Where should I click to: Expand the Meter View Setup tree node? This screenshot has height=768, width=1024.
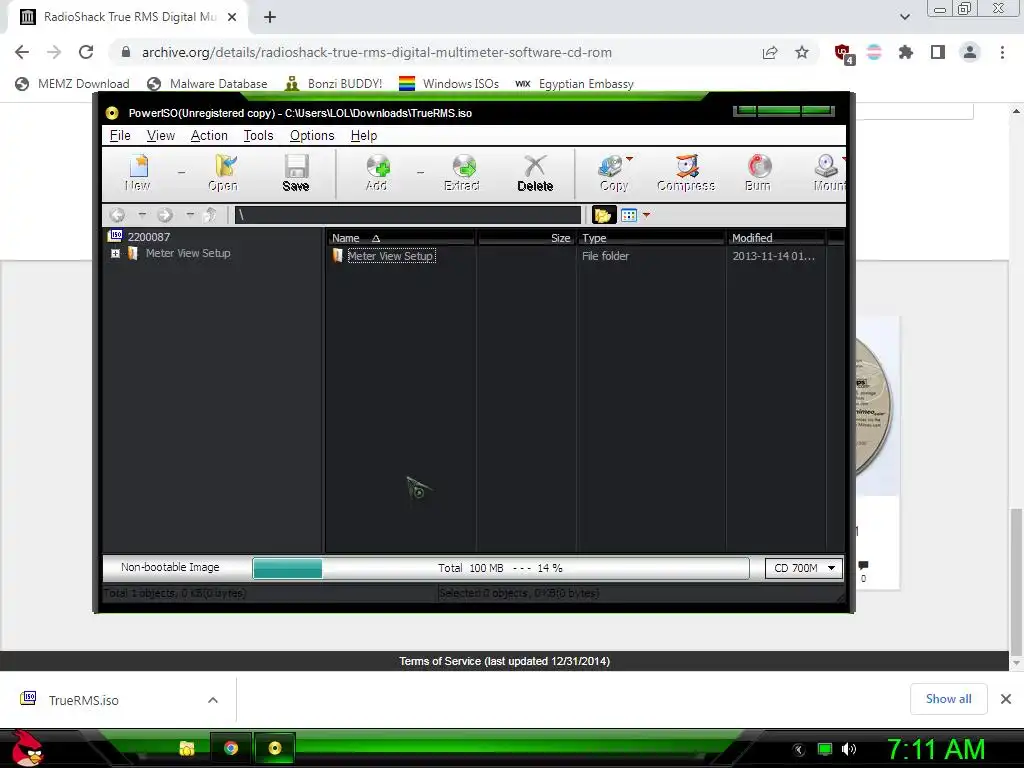[x=116, y=253]
